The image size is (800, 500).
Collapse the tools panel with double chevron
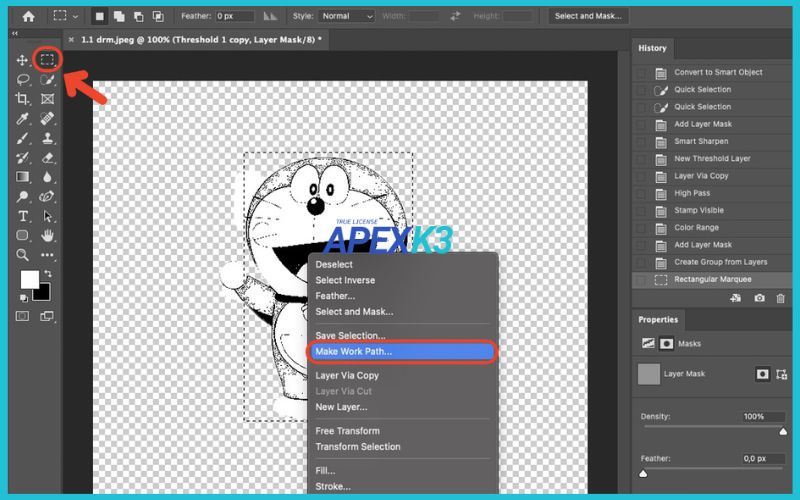click(15, 33)
